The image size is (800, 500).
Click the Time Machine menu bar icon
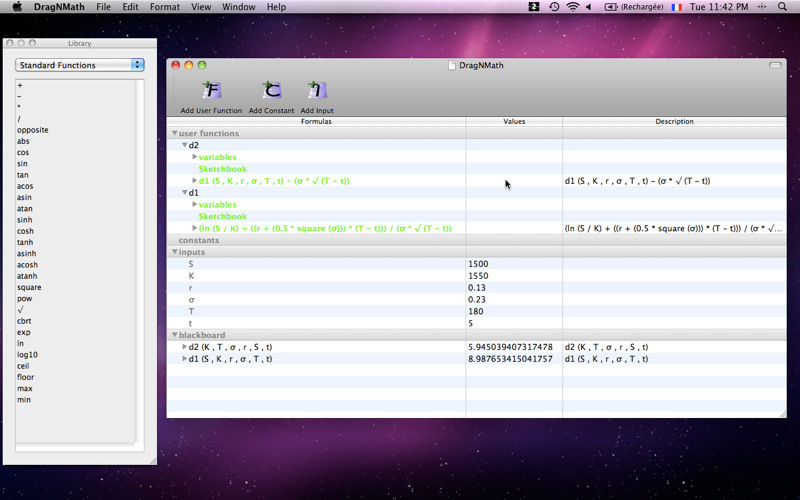point(554,7)
